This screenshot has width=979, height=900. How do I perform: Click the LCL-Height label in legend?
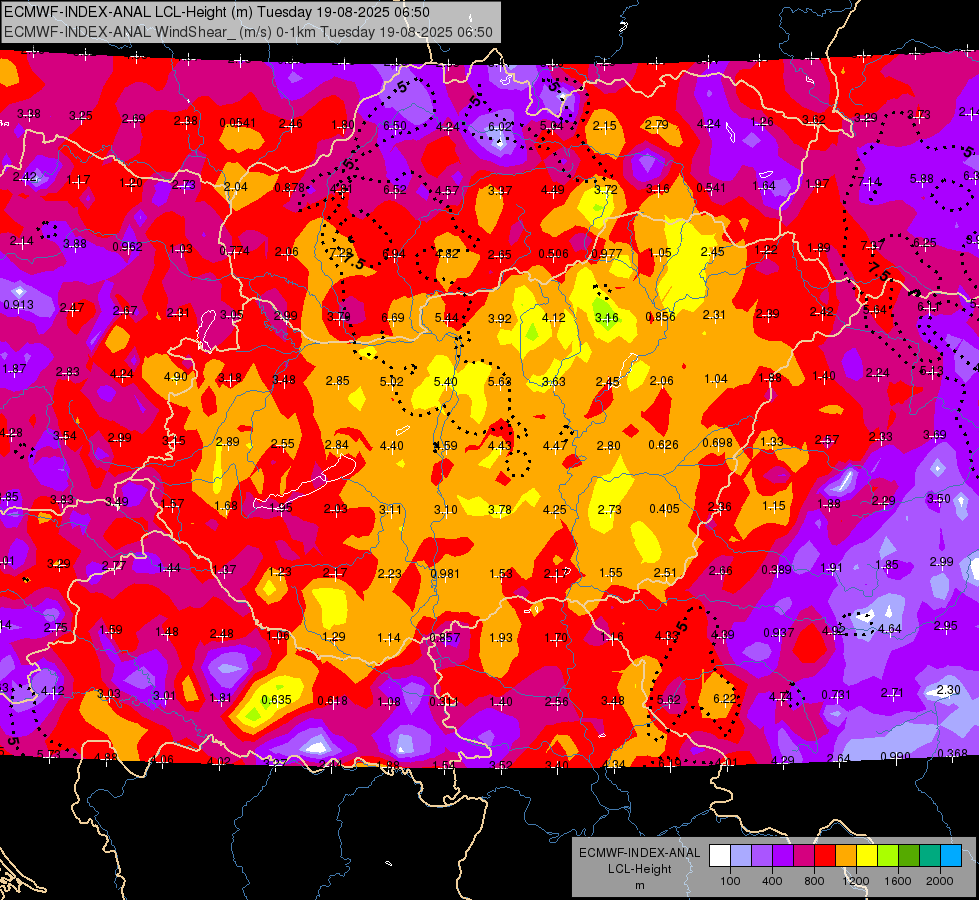[x=639, y=869]
